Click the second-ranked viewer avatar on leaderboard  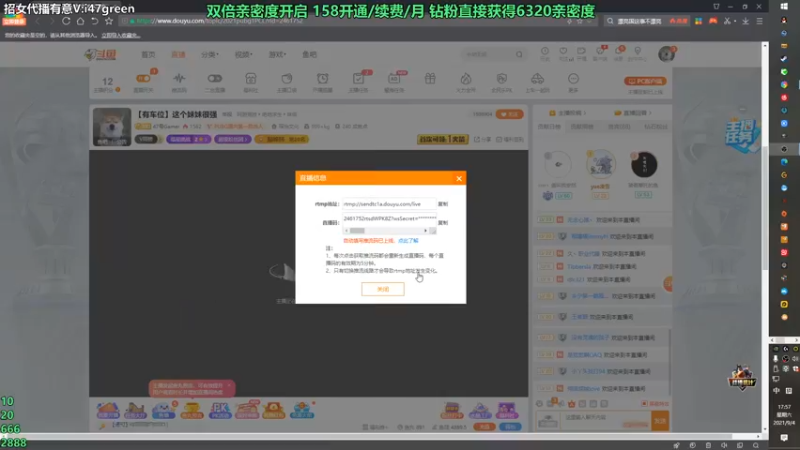558,164
